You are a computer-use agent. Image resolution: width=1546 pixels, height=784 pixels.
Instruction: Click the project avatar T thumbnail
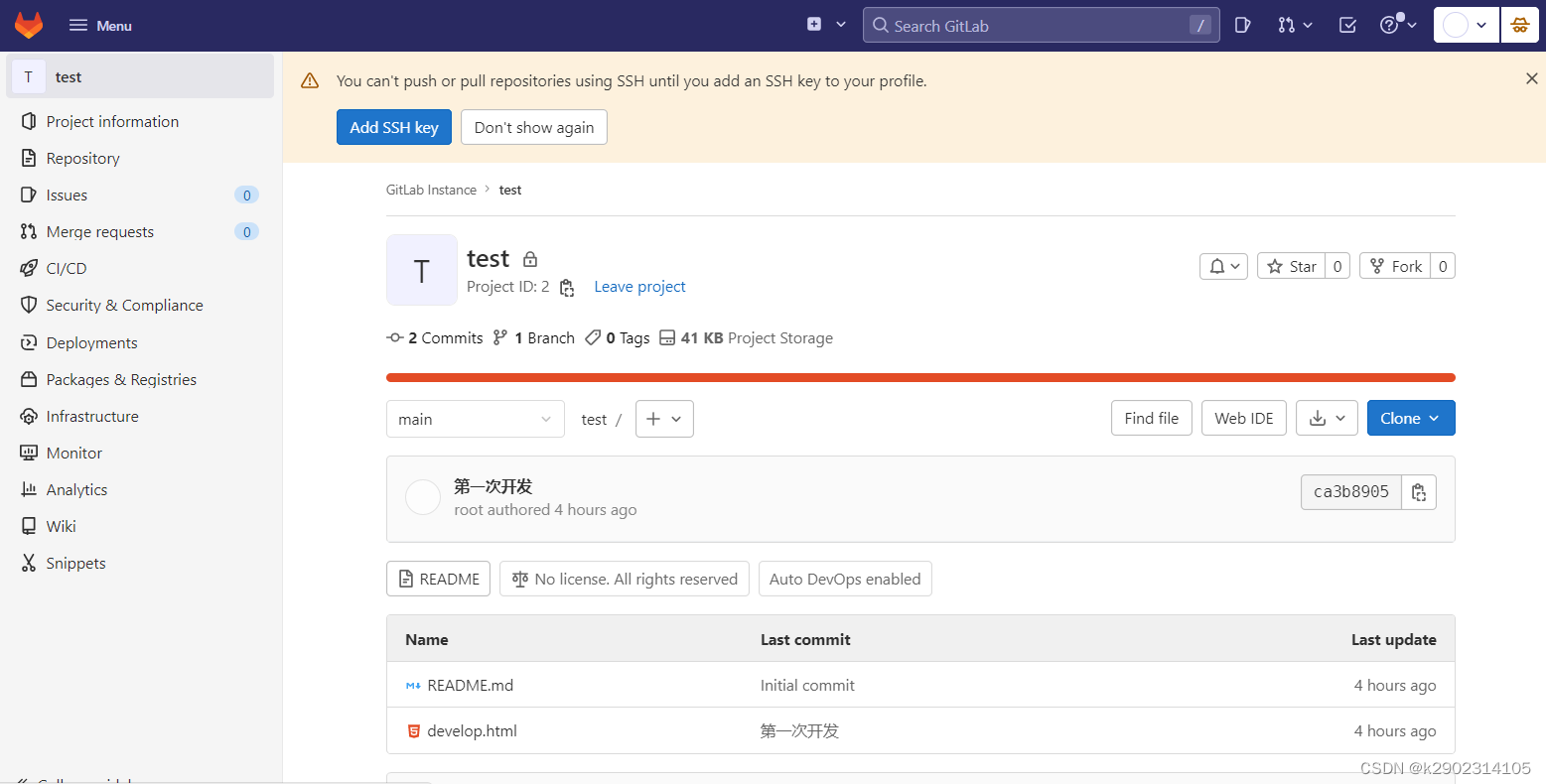pyautogui.click(x=422, y=270)
